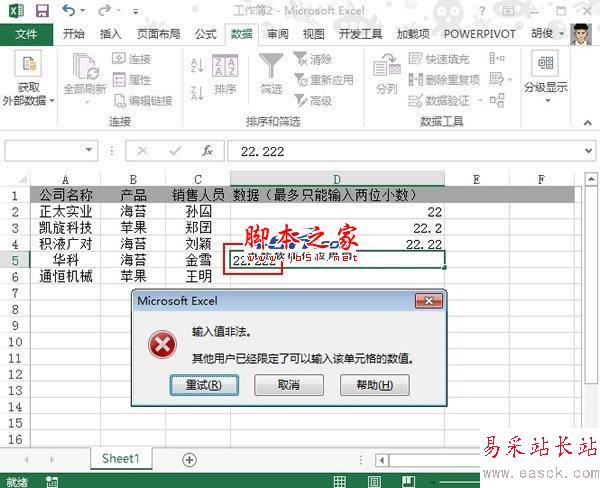The height and width of the screenshot is (488, 600).
Task: Switch to the View tab
Action: click(314, 34)
